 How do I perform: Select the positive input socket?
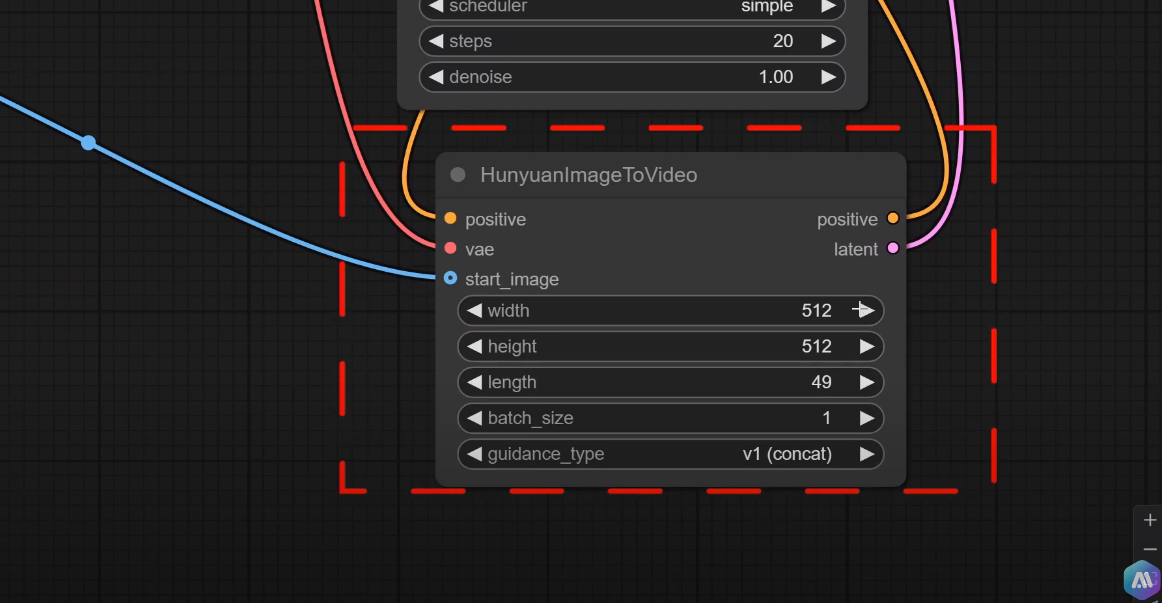click(x=450, y=219)
